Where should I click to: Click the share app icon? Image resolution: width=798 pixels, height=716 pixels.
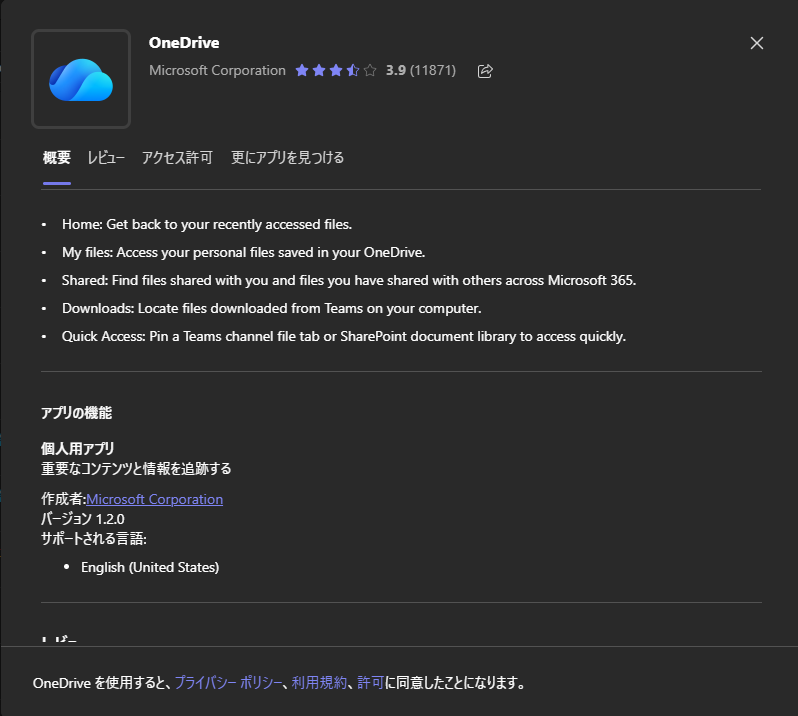484,71
